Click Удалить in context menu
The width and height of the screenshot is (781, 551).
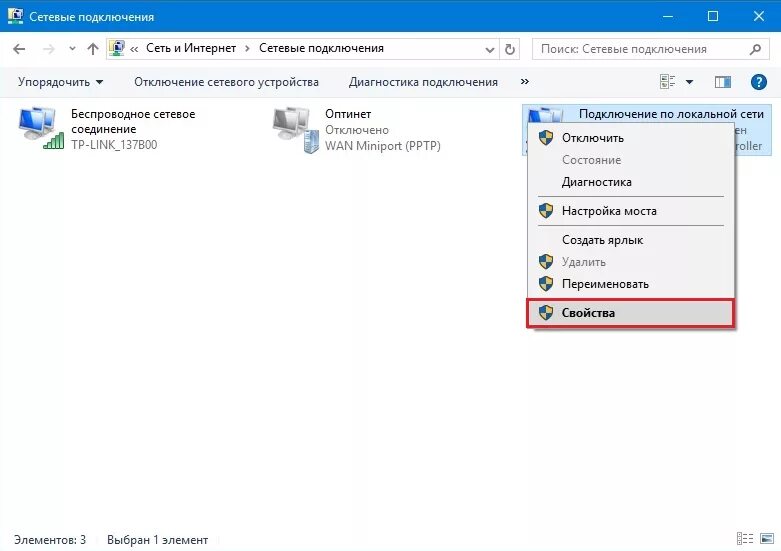(x=631, y=262)
